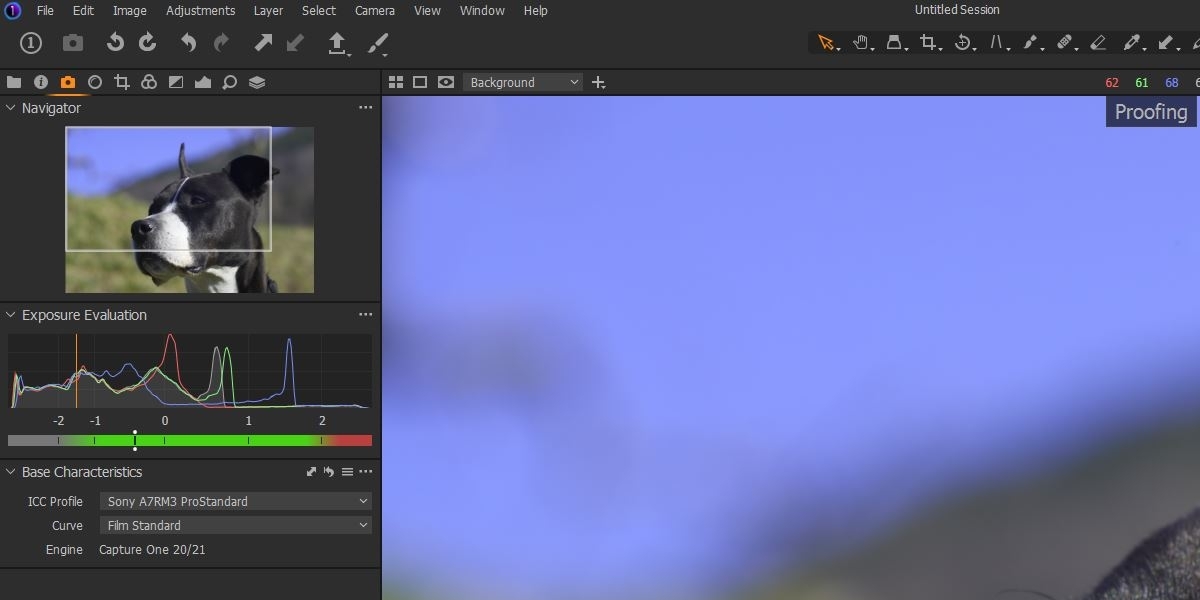Click the Undo arrow in toolbar

(x=188, y=42)
